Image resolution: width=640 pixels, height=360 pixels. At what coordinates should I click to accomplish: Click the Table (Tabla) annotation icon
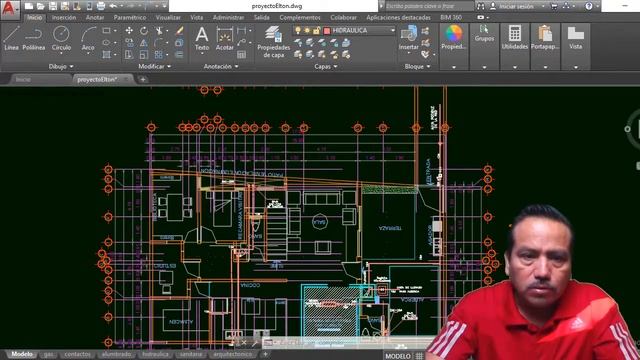[242, 54]
